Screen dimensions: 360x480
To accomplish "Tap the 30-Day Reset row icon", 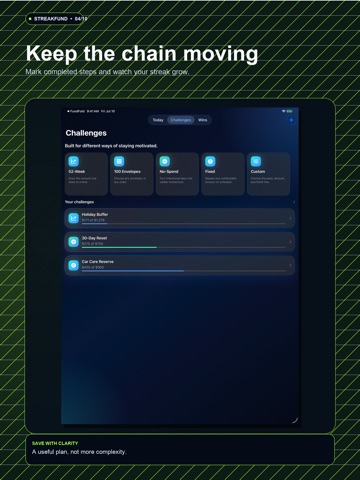I will pyautogui.click(x=73, y=242).
